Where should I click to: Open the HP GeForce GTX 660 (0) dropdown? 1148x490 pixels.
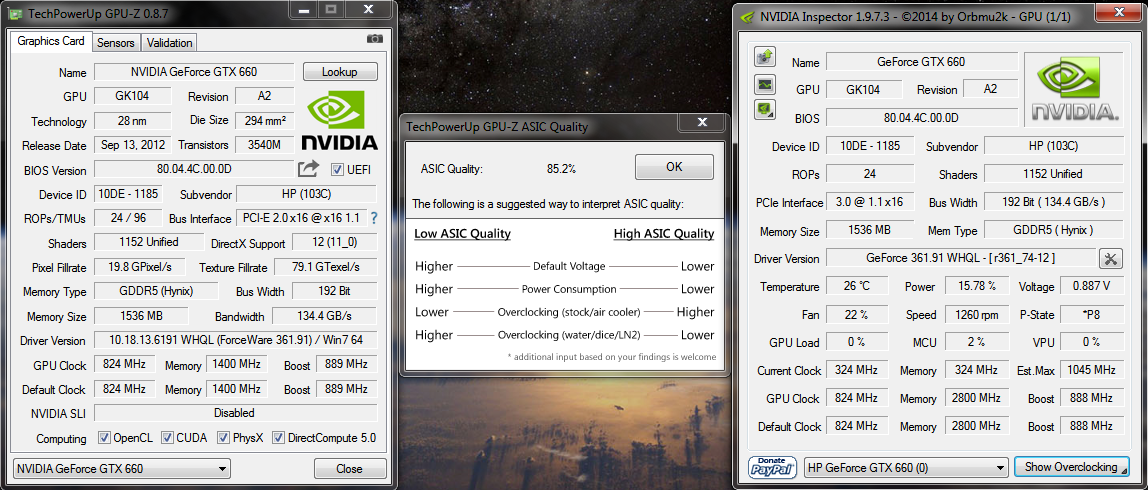click(x=906, y=467)
